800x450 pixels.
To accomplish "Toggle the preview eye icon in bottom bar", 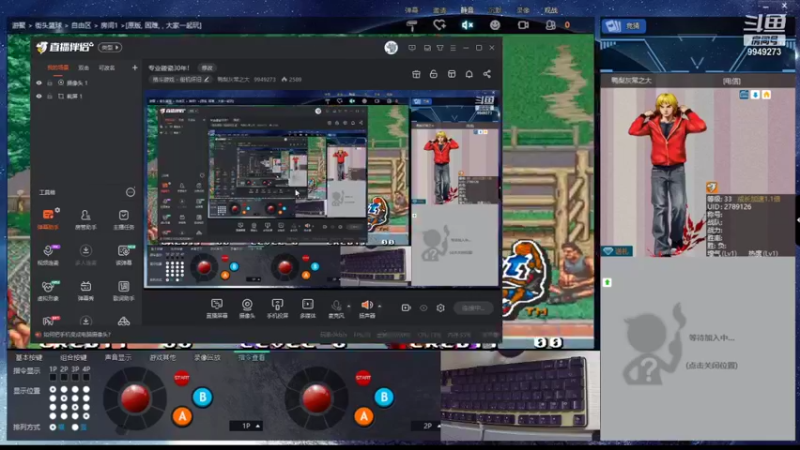I will click(423, 308).
